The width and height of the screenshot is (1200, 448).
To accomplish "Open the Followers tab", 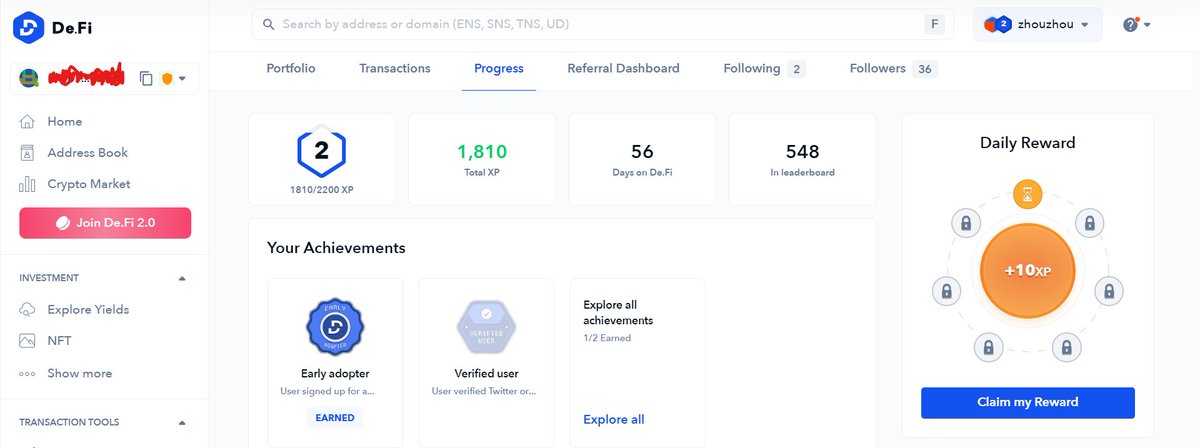I will pyautogui.click(x=893, y=69).
